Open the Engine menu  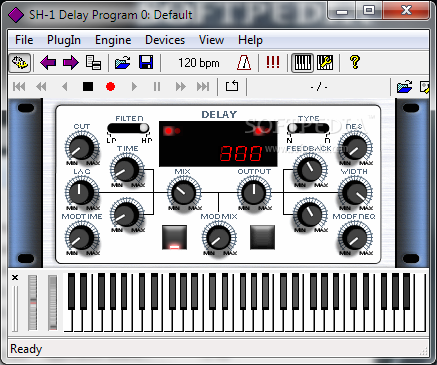tap(113, 40)
